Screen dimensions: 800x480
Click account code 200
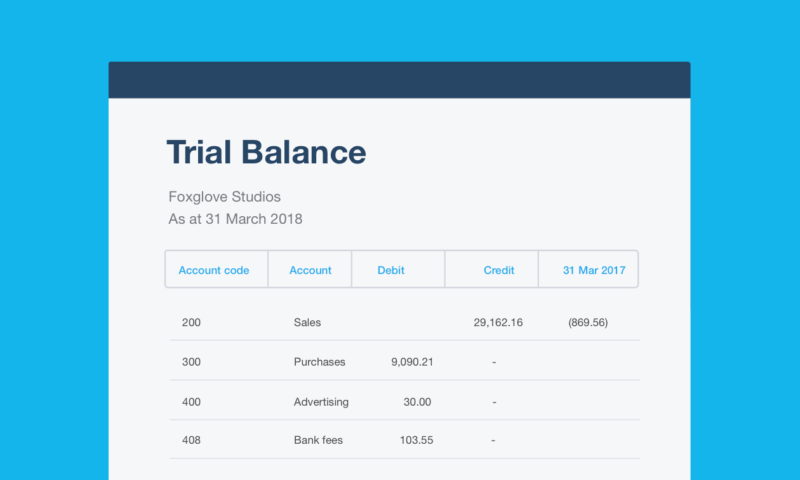[x=191, y=323]
